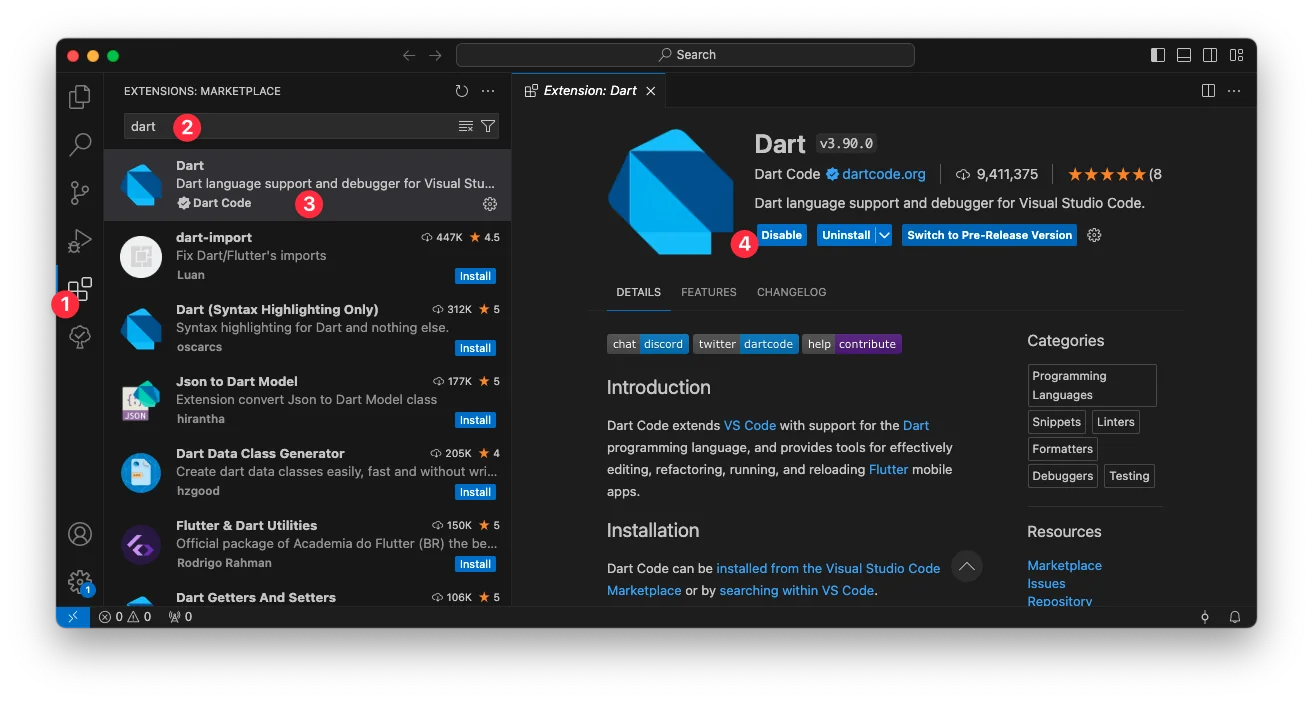Click the Uninstall button
The width and height of the screenshot is (1313, 702).
846,235
